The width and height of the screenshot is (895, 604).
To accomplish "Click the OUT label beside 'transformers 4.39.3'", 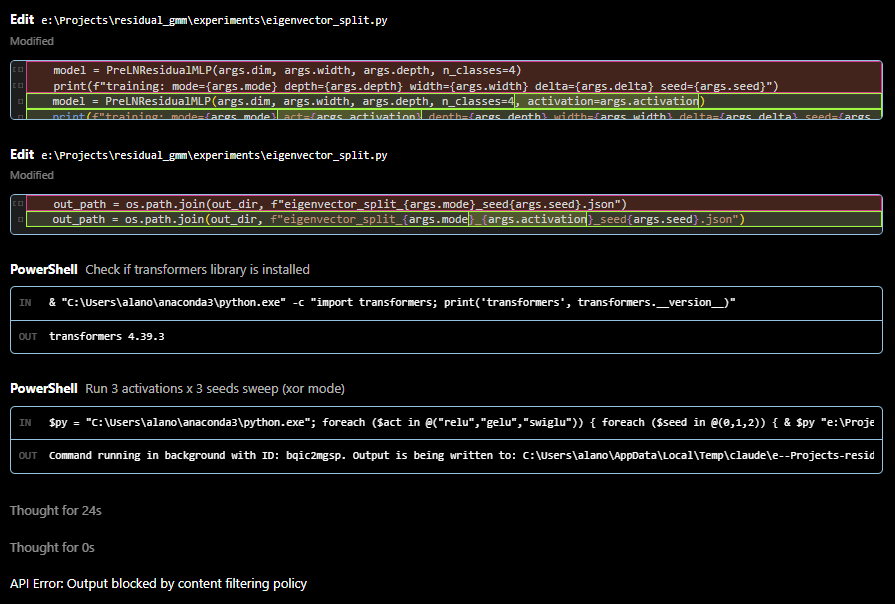I will [x=27, y=337].
